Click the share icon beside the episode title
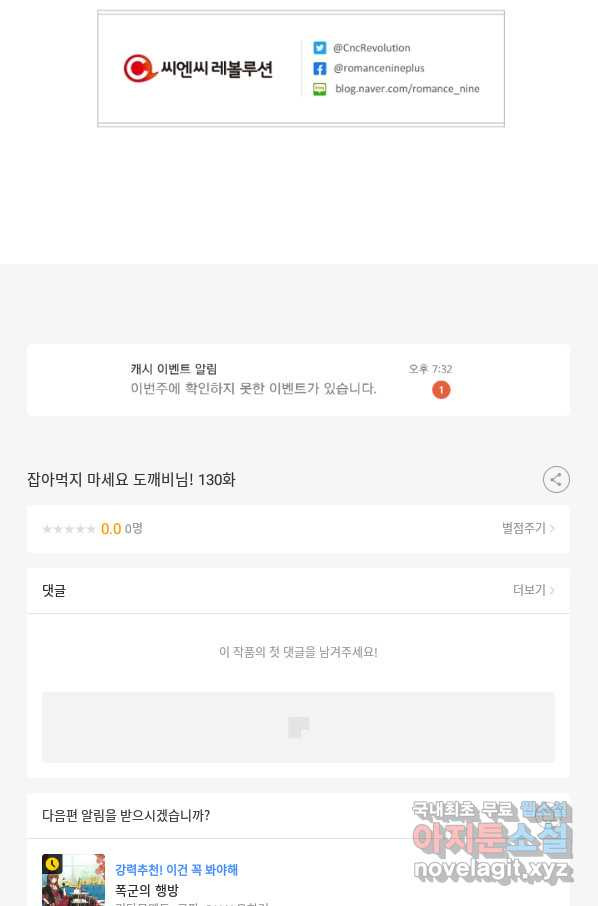This screenshot has height=906, width=598. pyautogui.click(x=556, y=480)
